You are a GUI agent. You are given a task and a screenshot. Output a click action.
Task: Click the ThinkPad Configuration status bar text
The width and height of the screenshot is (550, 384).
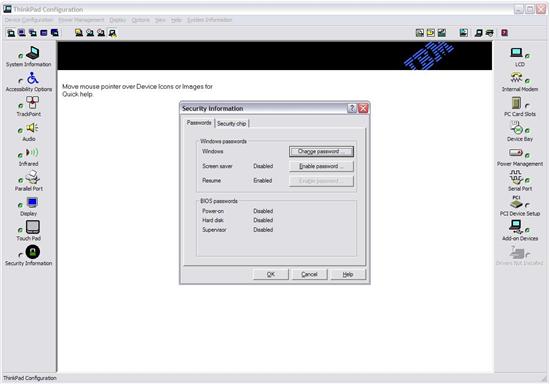click(x=30, y=378)
